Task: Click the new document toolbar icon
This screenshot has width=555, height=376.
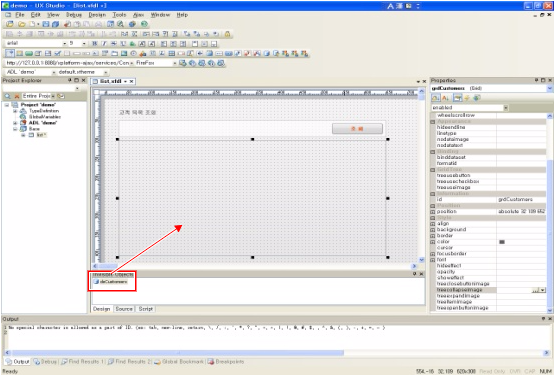Action: (32, 24)
